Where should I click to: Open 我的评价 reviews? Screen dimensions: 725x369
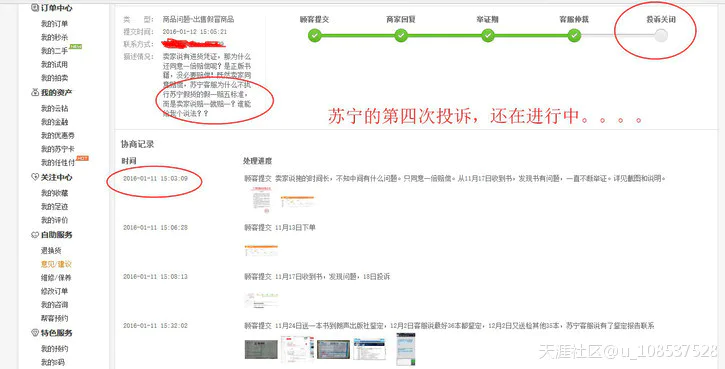(x=55, y=220)
